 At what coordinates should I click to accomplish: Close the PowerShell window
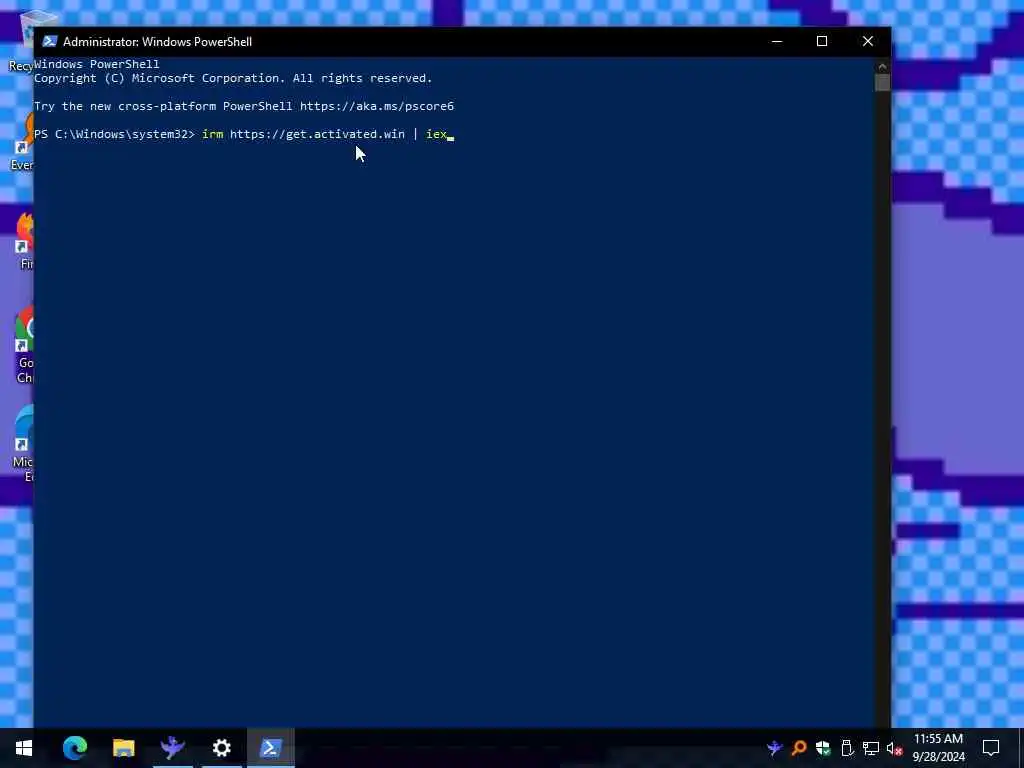868,41
